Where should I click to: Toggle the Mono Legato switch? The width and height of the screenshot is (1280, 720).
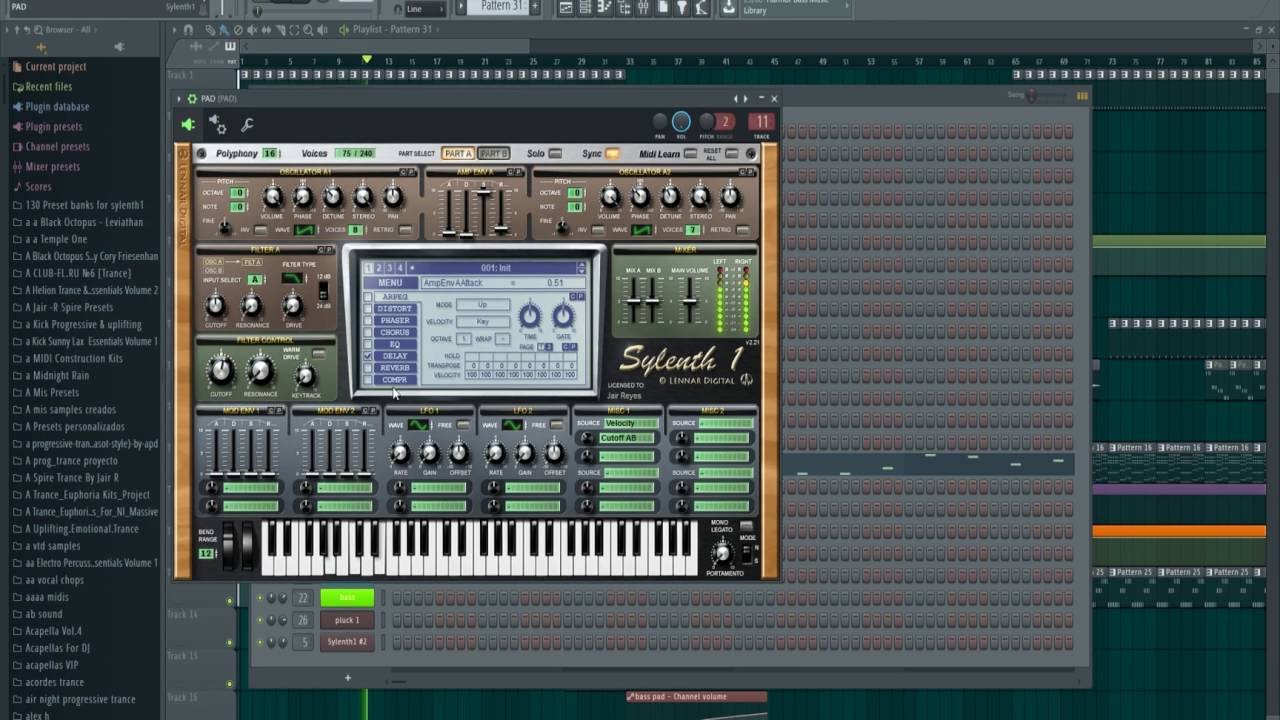(x=746, y=526)
